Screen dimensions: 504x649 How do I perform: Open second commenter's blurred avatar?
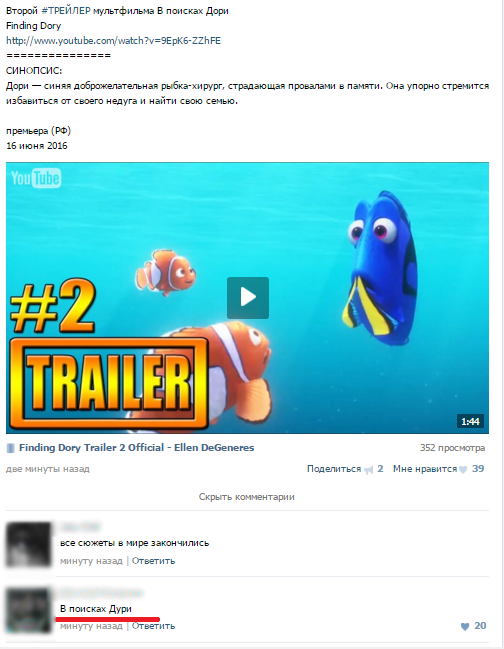click(28, 610)
